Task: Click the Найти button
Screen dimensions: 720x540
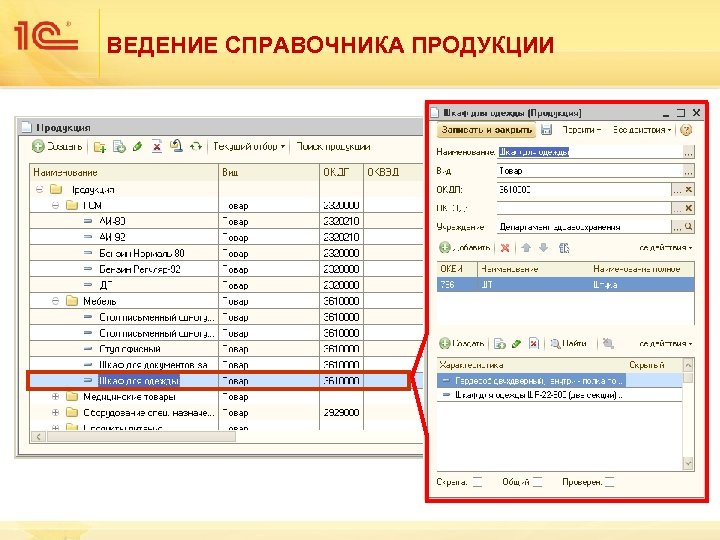Action: 569,343
